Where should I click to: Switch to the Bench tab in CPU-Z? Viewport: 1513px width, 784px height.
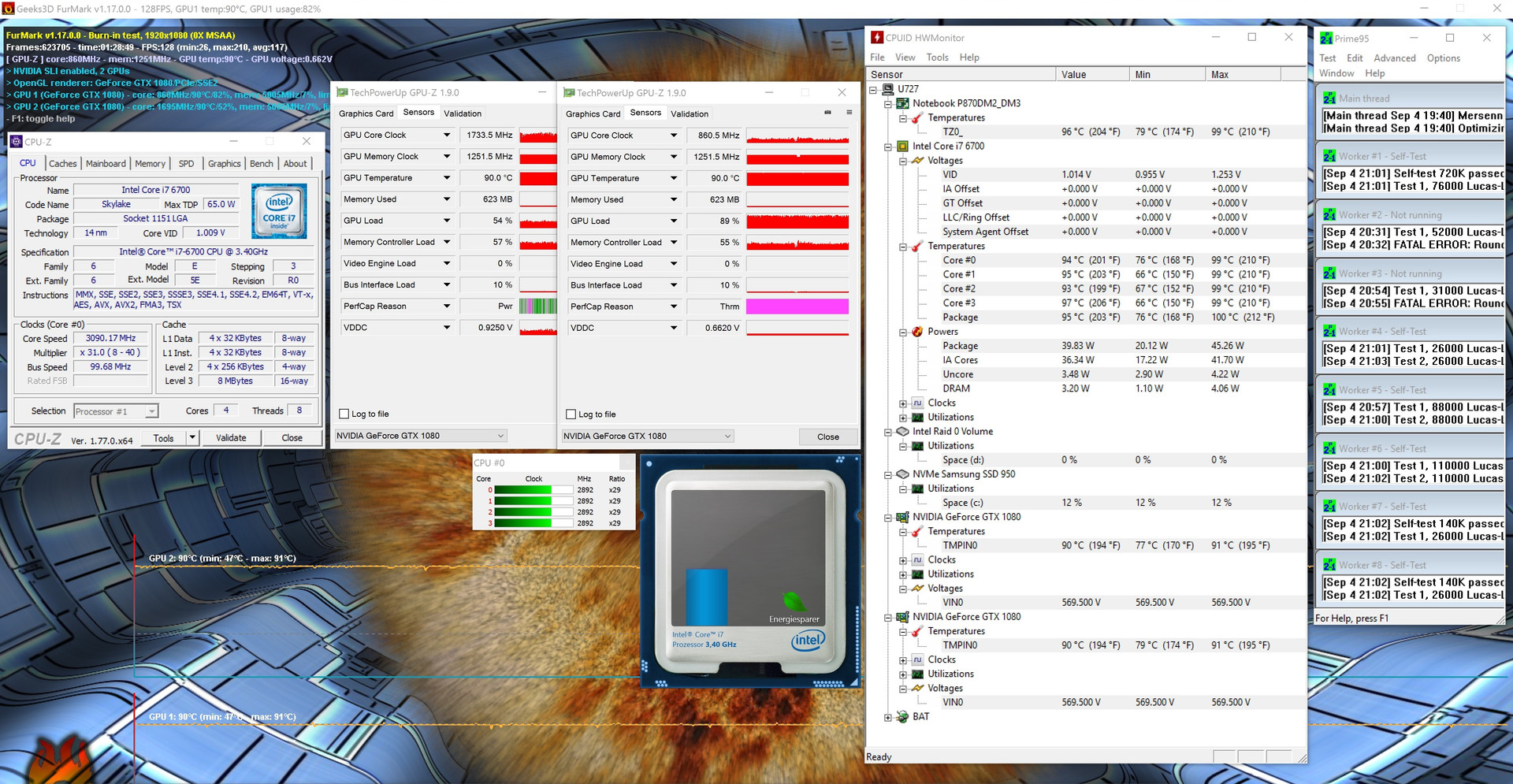[262, 163]
